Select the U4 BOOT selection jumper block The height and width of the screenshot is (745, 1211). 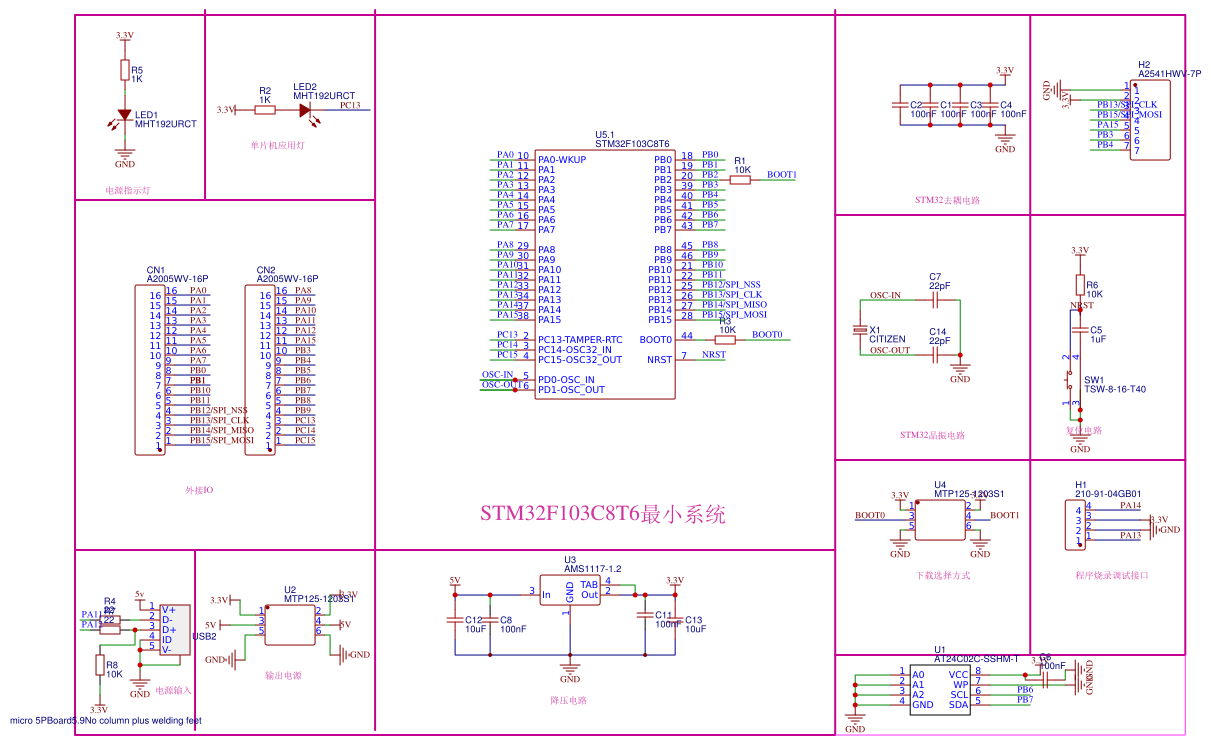940,518
